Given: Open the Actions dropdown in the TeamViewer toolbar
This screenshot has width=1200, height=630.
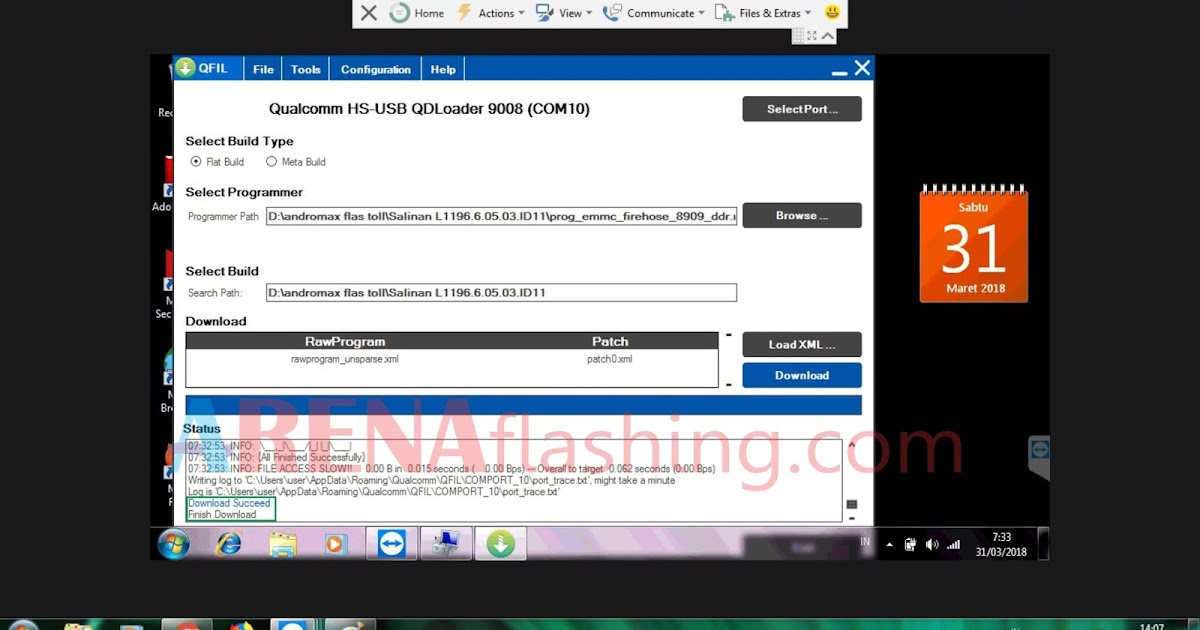Looking at the screenshot, I should coord(490,13).
